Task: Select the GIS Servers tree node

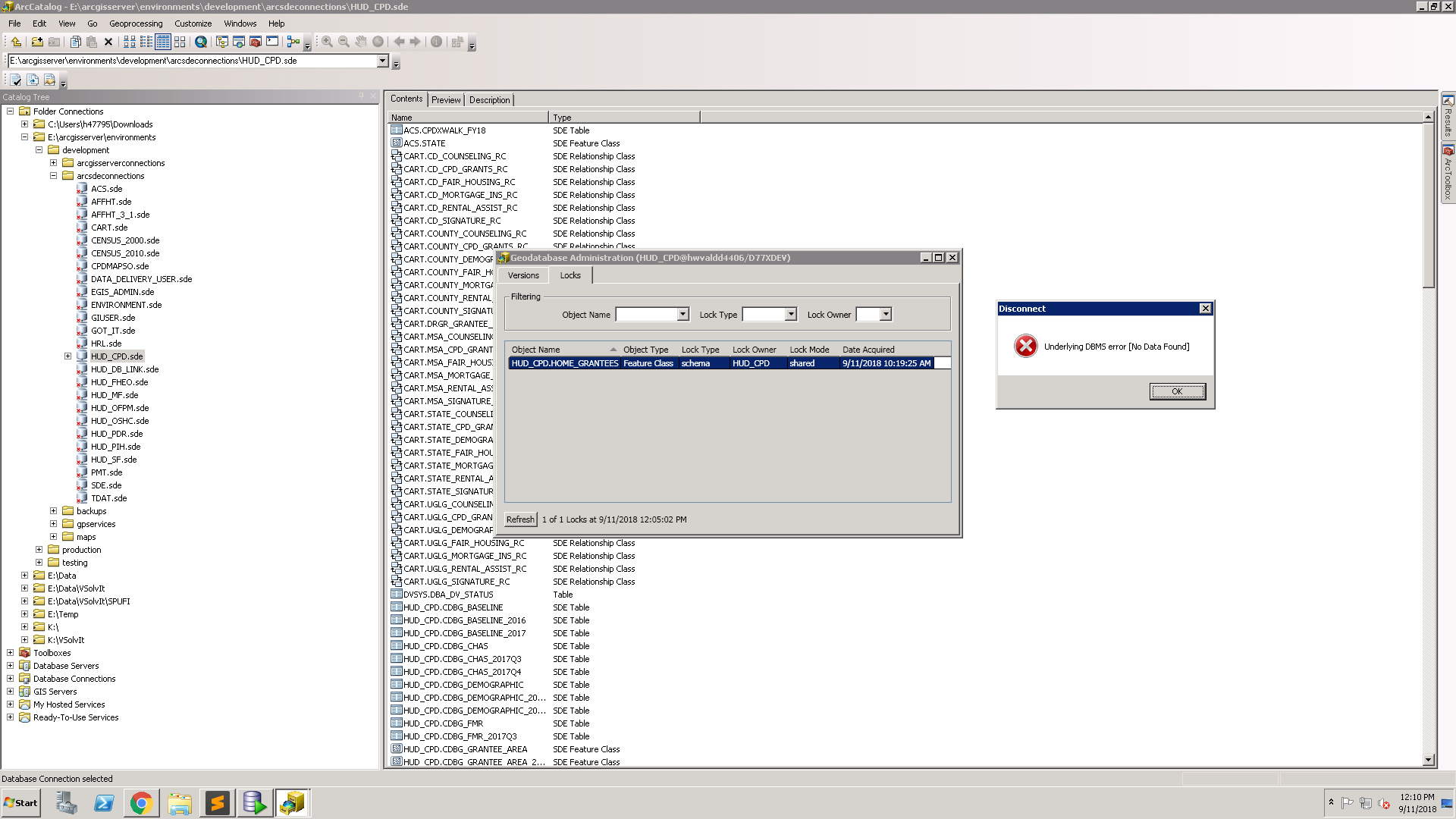Action: pyautogui.click(x=55, y=692)
